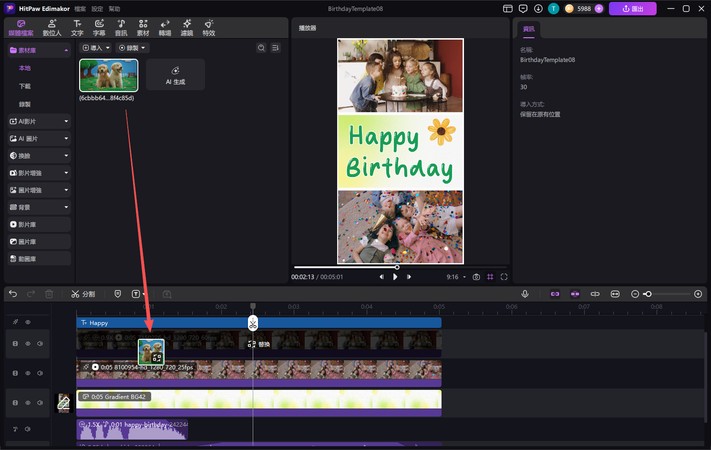Toggle eye icon on the audio track

(28, 429)
